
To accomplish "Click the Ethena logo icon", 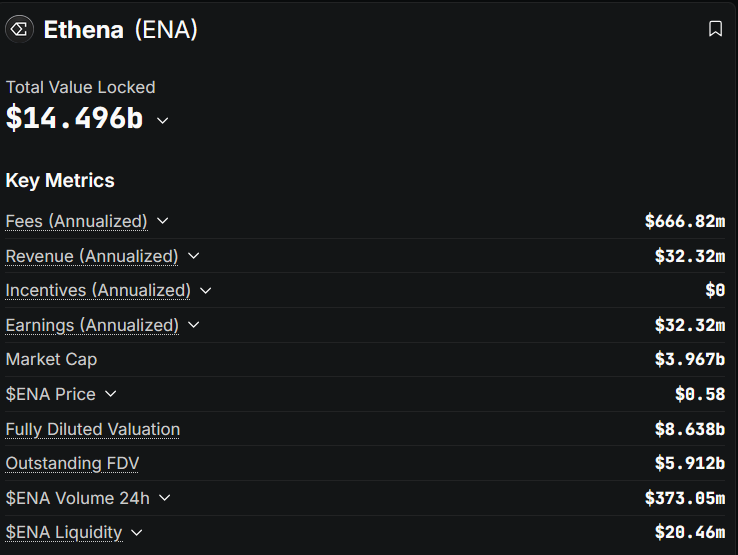I will click(20, 30).
